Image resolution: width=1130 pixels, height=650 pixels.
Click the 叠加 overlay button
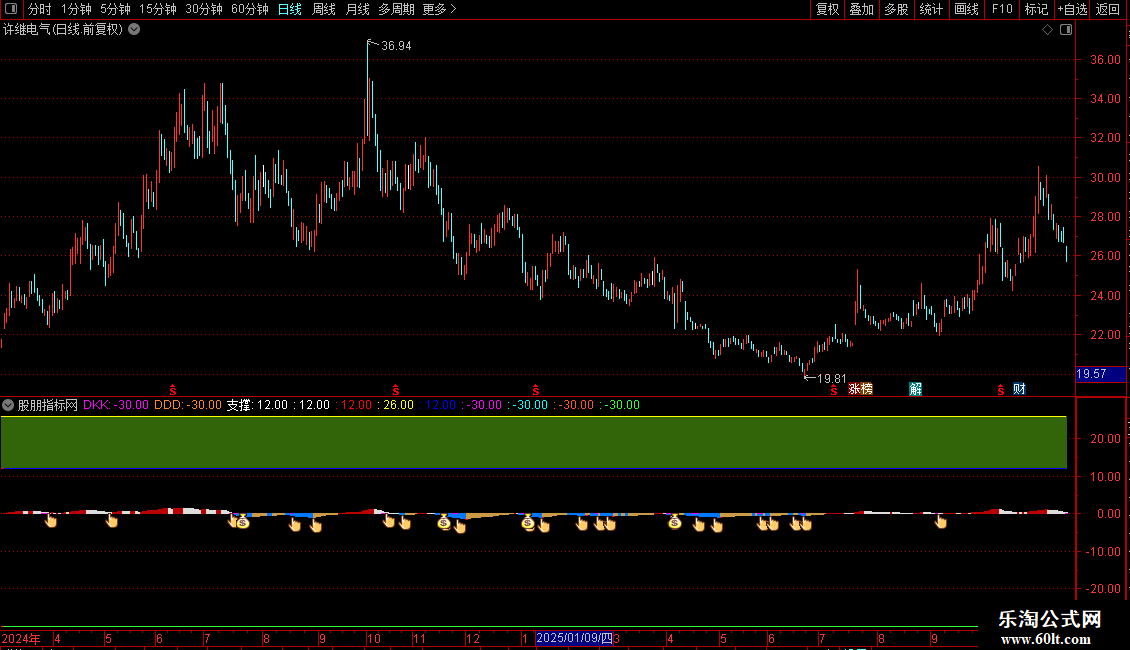[862, 9]
